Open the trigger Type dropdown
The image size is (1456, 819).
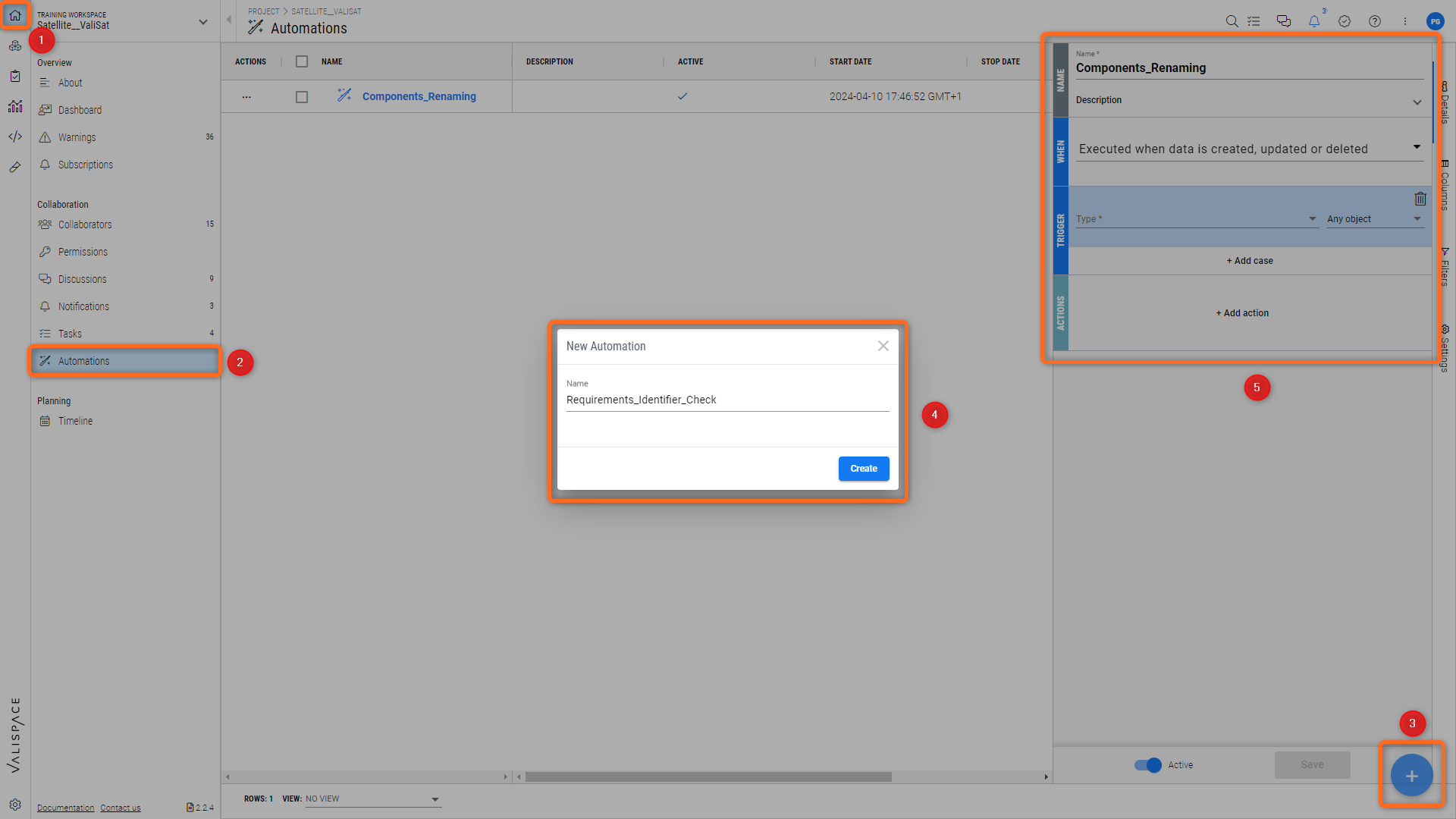pyautogui.click(x=1197, y=219)
